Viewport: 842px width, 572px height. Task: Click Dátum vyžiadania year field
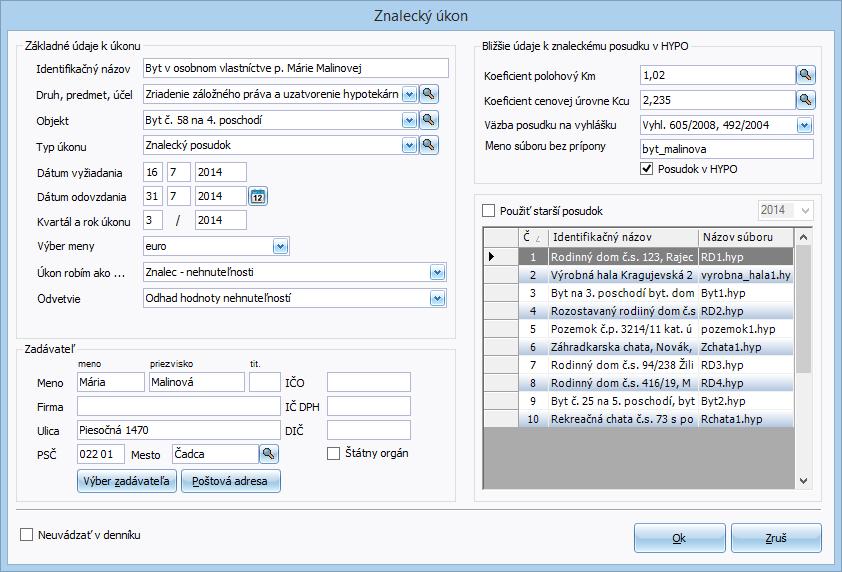pyautogui.click(x=221, y=172)
